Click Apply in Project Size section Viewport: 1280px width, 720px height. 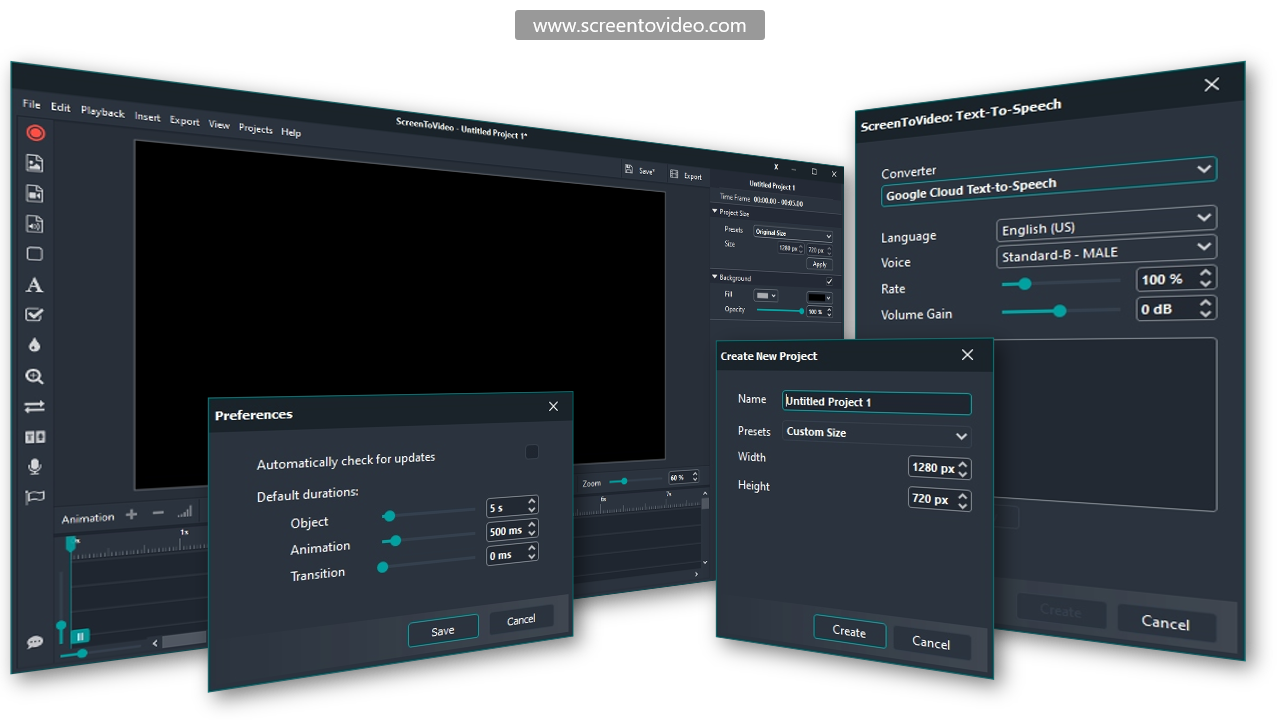pyautogui.click(x=820, y=264)
